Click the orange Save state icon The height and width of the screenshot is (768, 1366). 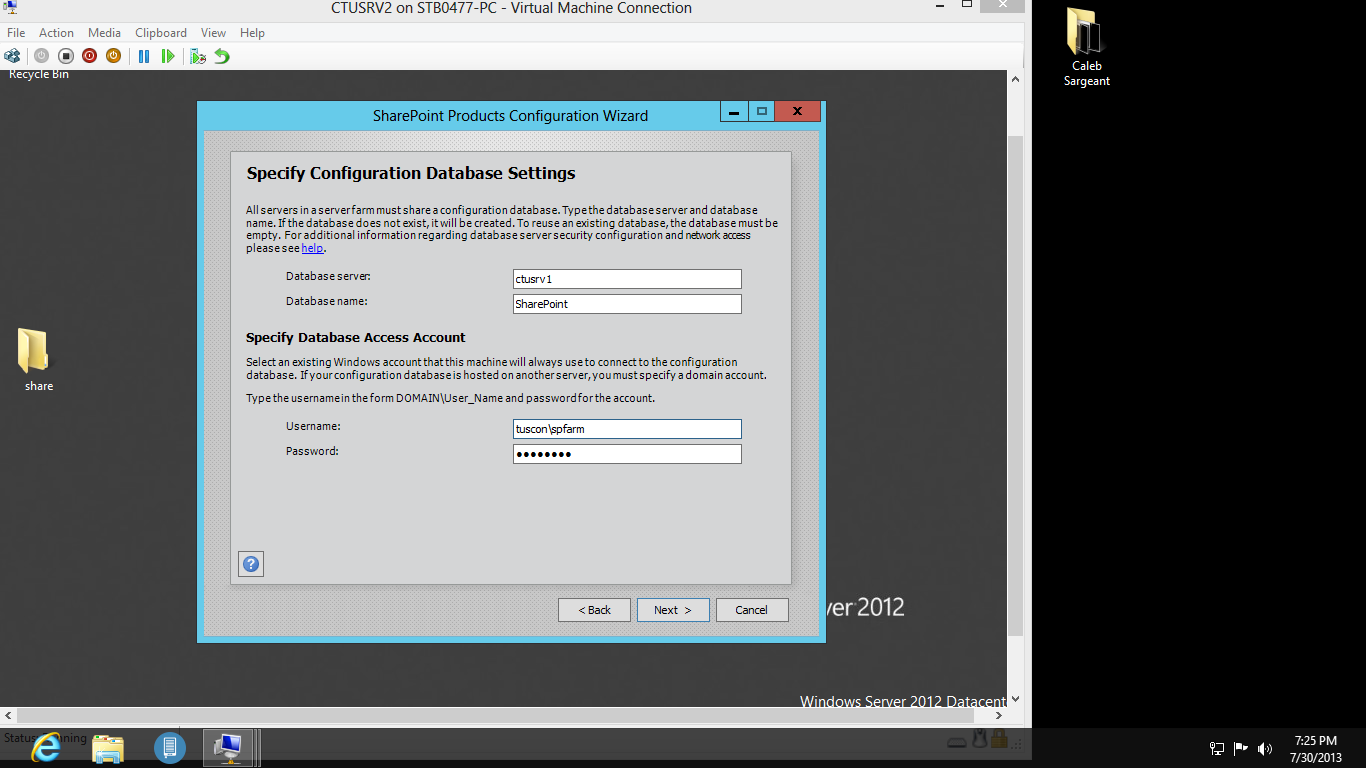click(x=113, y=56)
